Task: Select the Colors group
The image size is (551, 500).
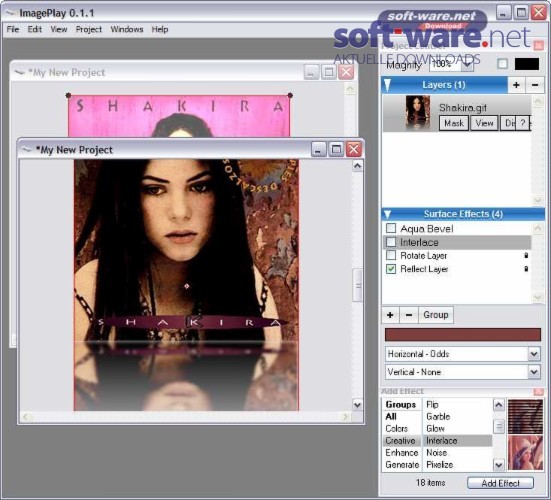Action: pyautogui.click(x=396, y=429)
